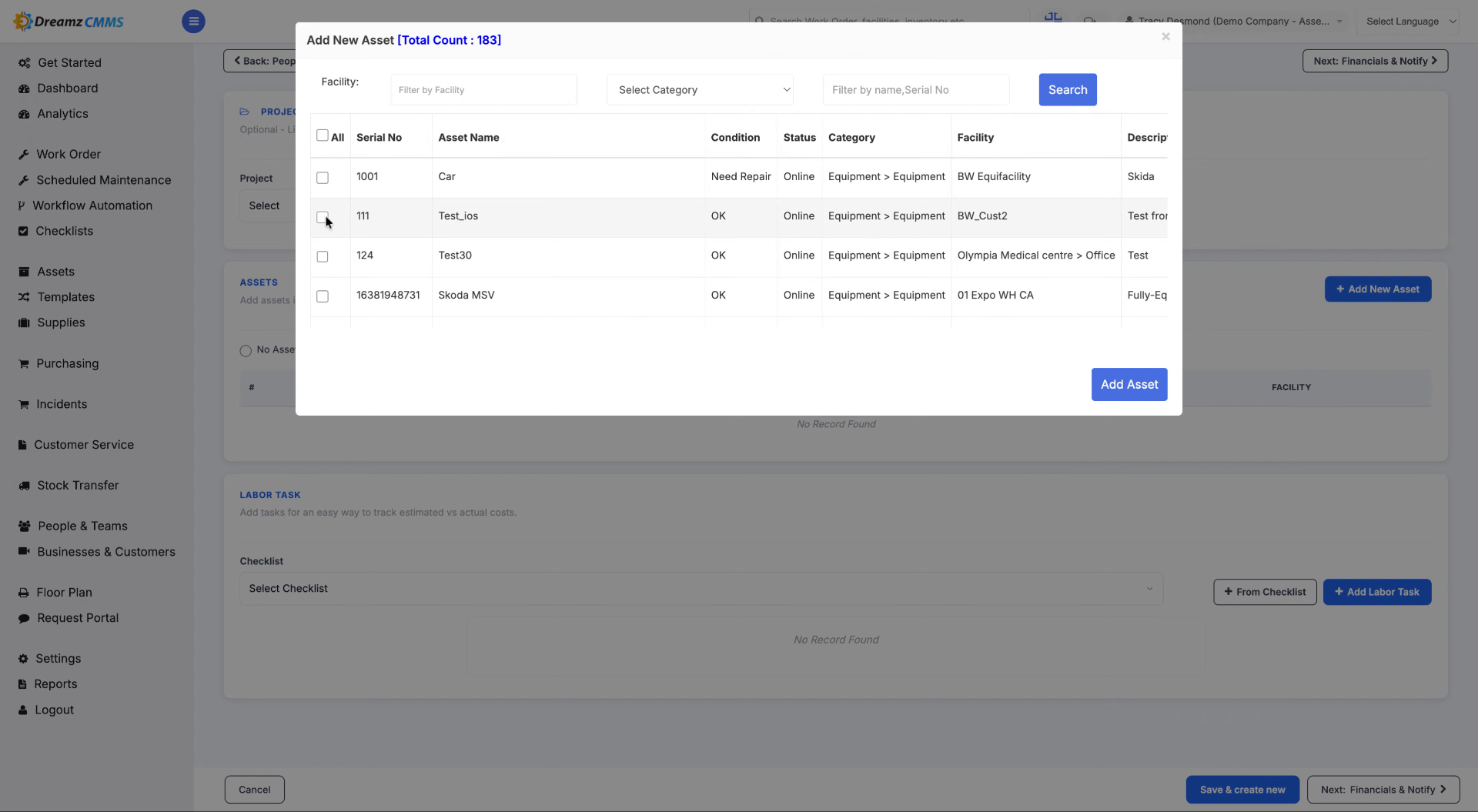Select checkbox for Test_ios asset
The image size is (1478, 812).
coord(323,217)
